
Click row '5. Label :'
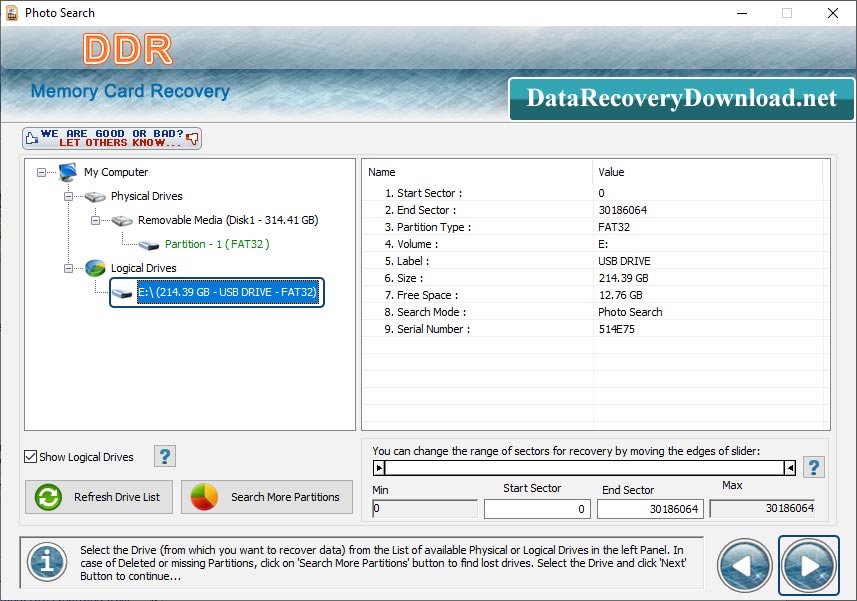595,261
